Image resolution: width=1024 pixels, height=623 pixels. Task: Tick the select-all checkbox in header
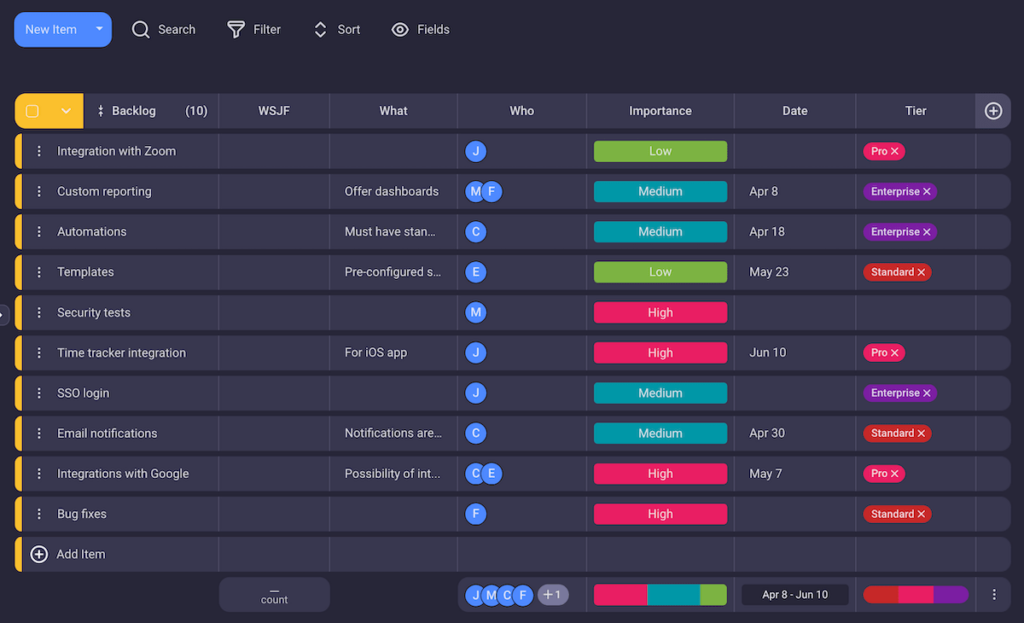[32, 111]
